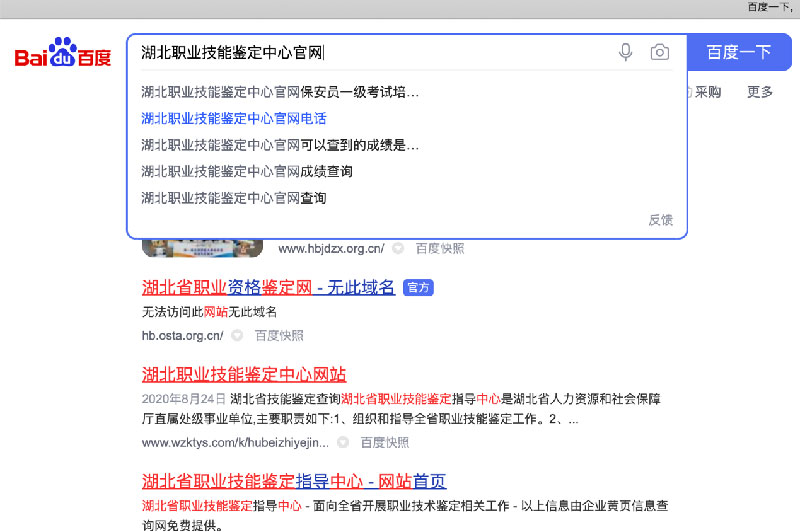Select suggestion 湖北职业技能鉴定中心官网电话
Screen dimensions: 800x532
[x=234, y=118]
